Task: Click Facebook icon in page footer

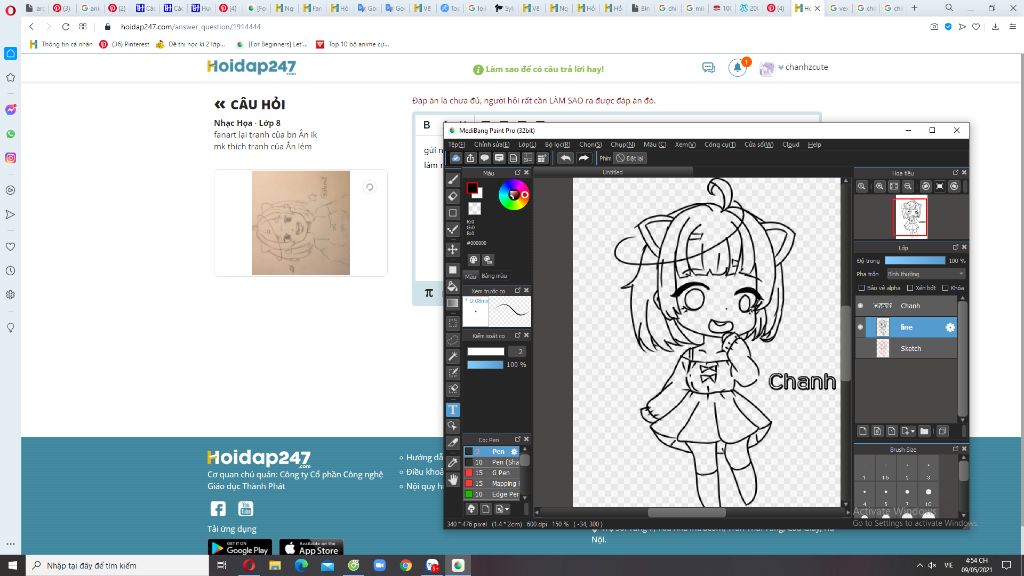Action: [218, 509]
